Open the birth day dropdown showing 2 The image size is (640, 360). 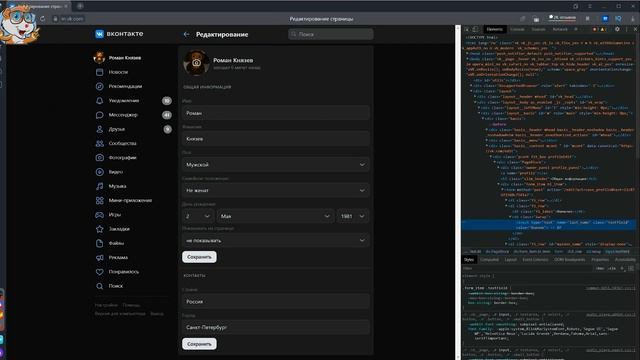click(x=198, y=216)
